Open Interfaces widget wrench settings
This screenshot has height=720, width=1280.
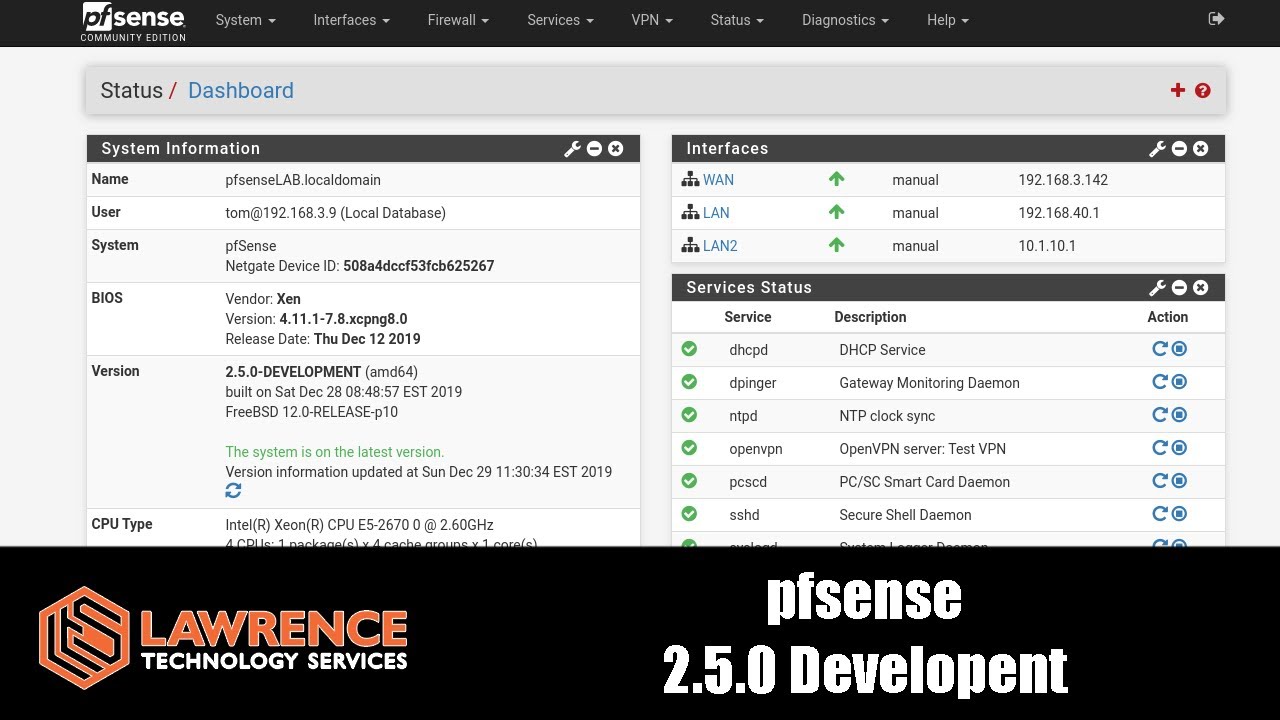(x=1158, y=149)
